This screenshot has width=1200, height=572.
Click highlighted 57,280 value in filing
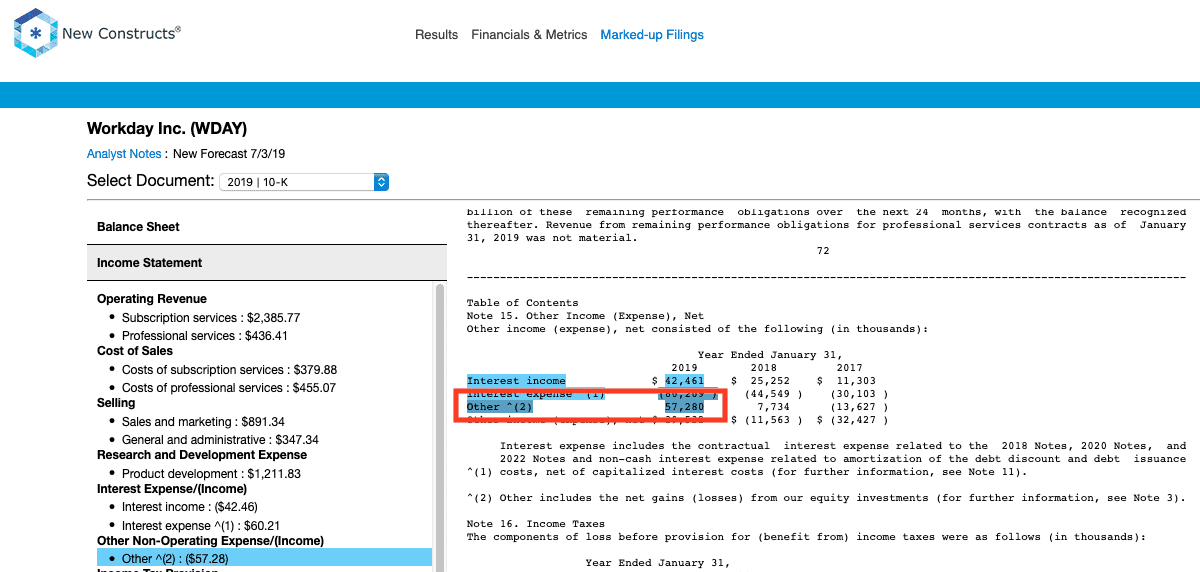[x=685, y=407]
